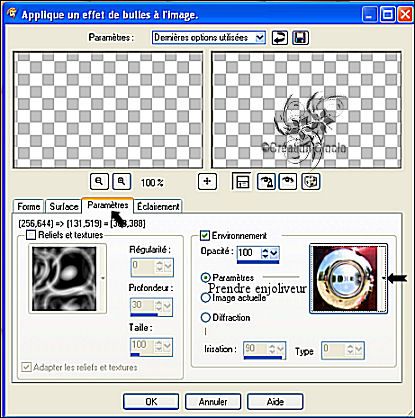The width and height of the screenshot is (415, 418).
Task: Open the environment image picker arrow
Action: click(384, 278)
